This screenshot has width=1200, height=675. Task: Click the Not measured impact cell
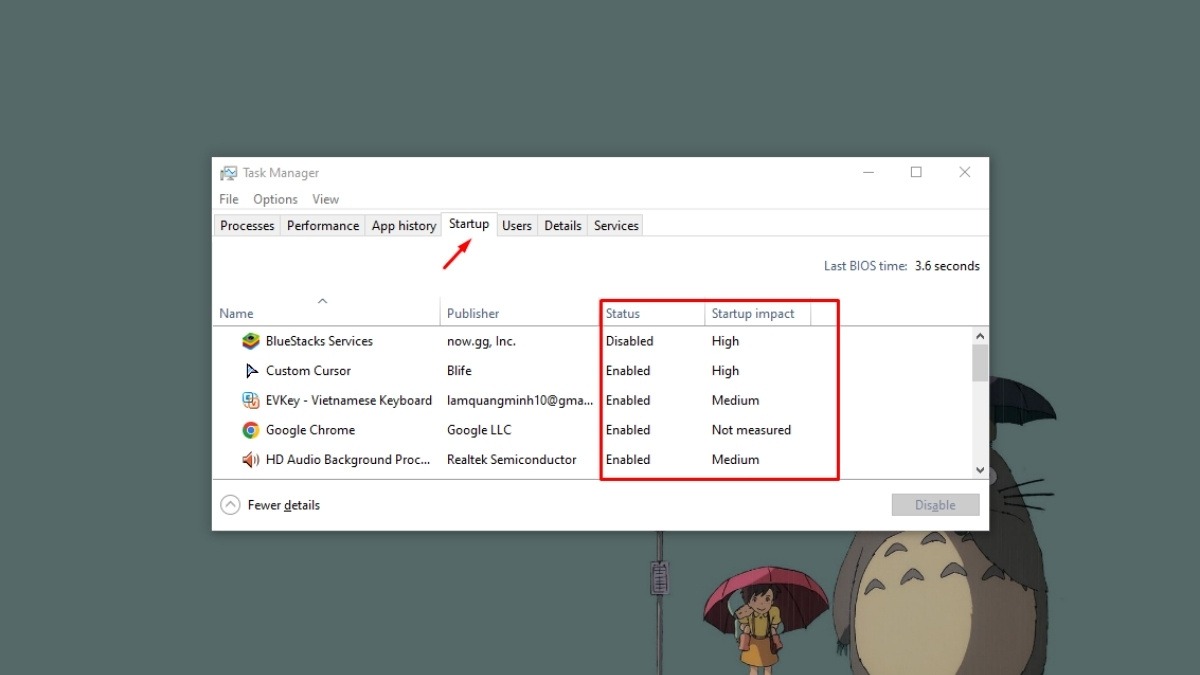pos(751,430)
